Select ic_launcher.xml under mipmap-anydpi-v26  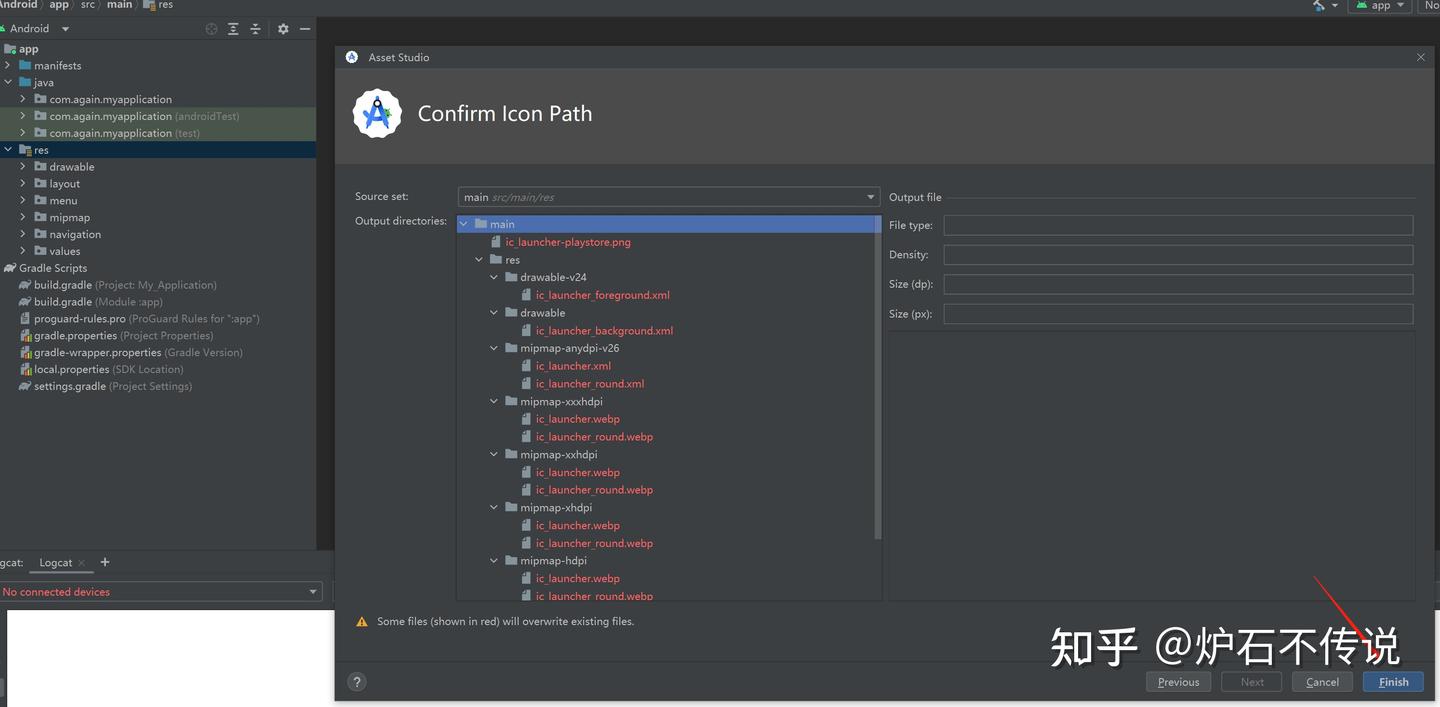point(573,366)
